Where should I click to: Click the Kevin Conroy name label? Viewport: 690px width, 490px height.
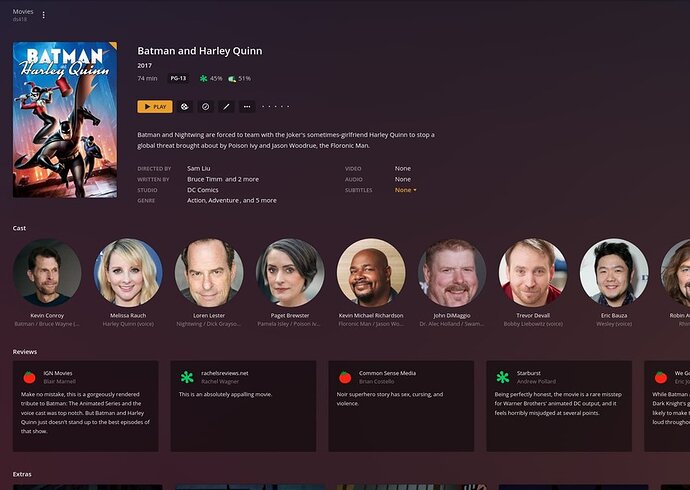(x=47, y=315)
